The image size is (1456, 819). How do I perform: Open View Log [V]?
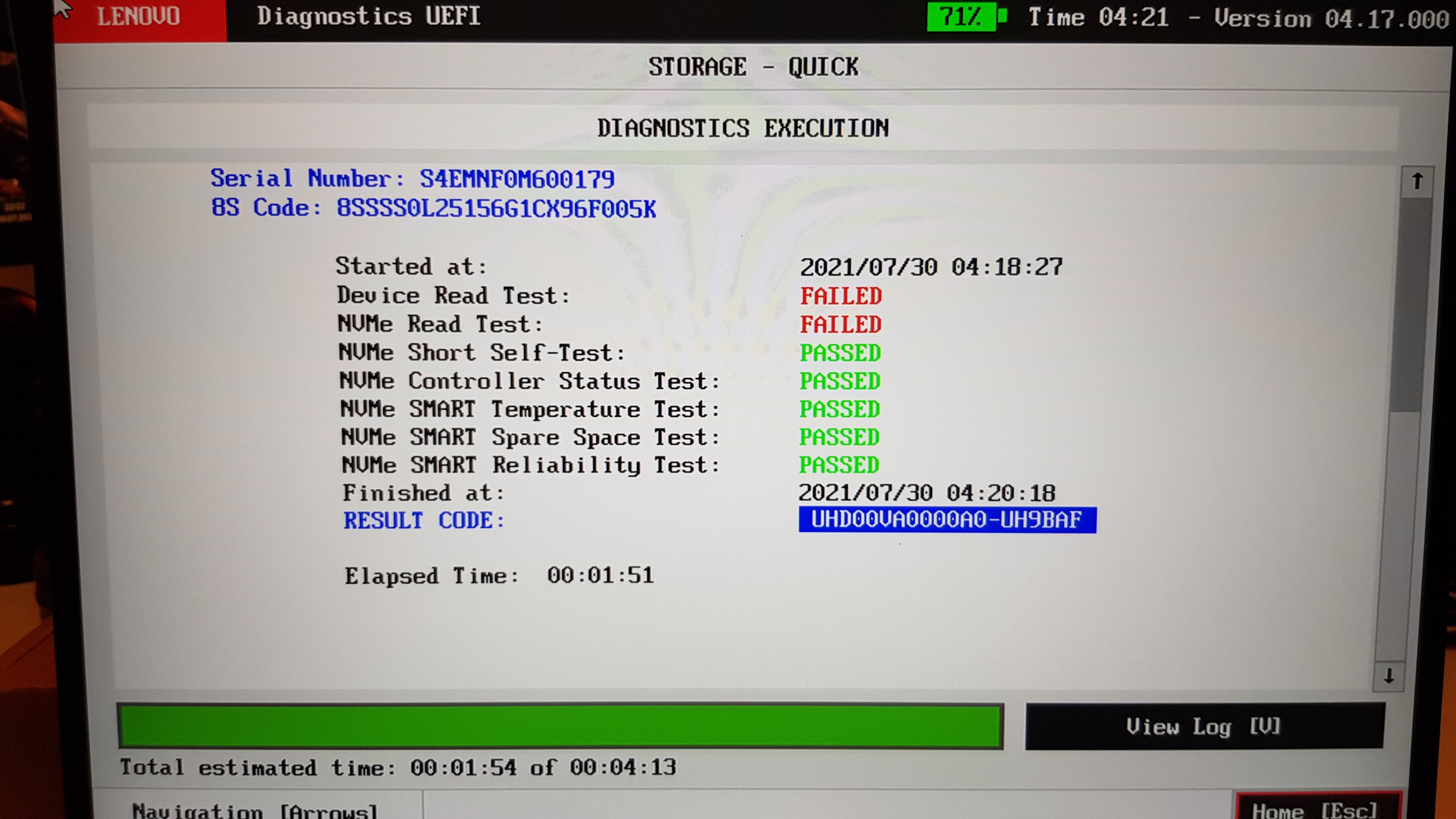[1204, 726]
